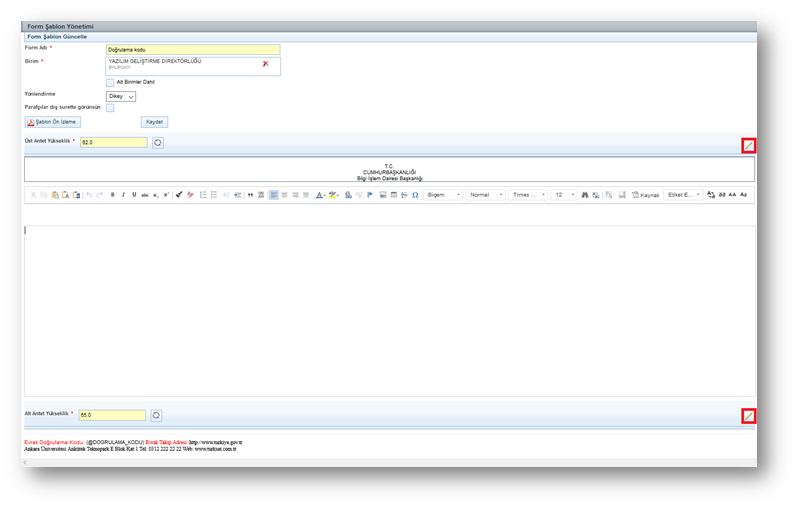Click the binoculars Find icon
Image resolution: width=799 pixels, height=509 pixels.
(585, 195)
